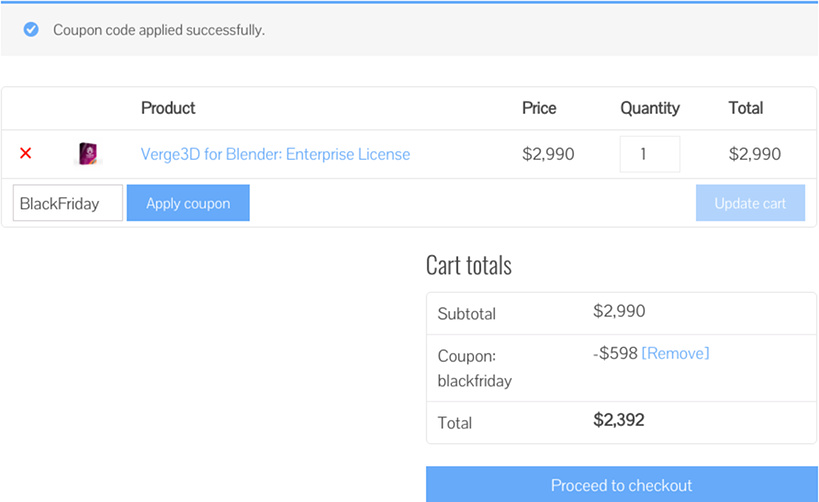Focus the BlackFriday coupon code field
819x502 pixels.
click(68, 203)
